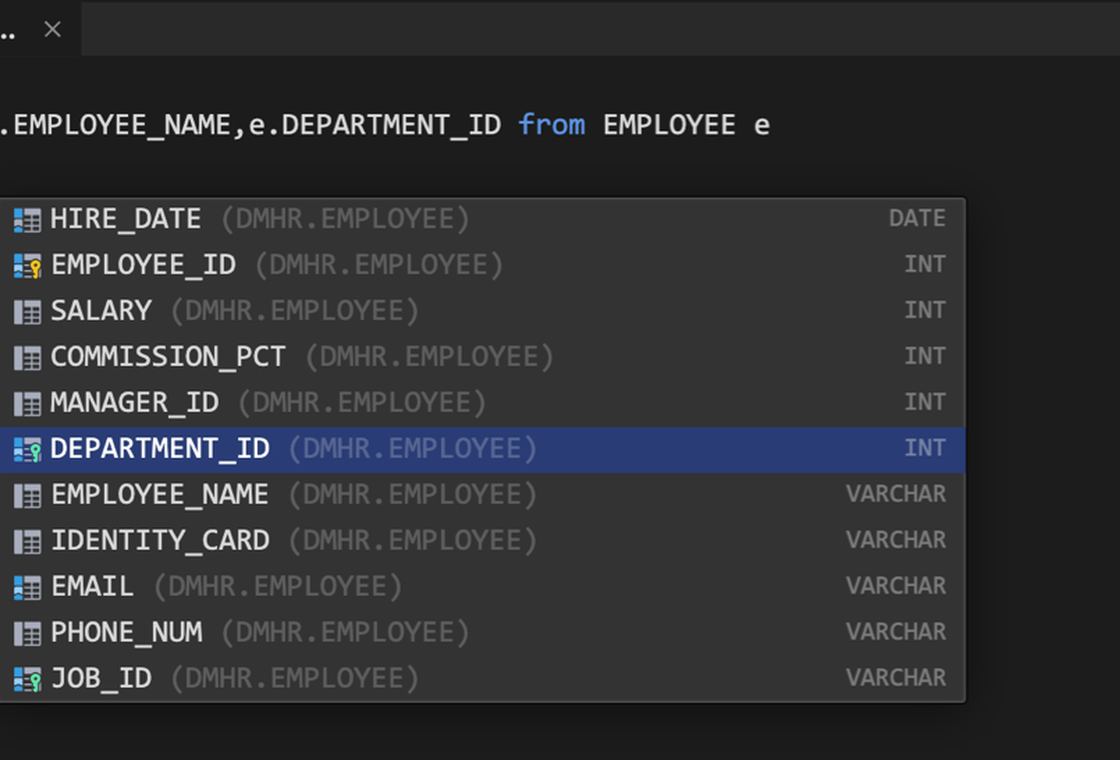Choose the MANAGER_ID suggestion

(x=135, y=403)
